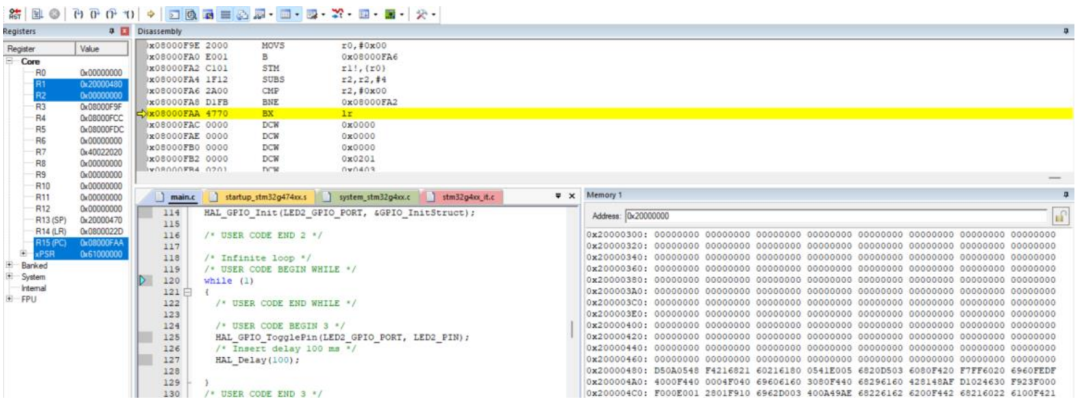Close the Registers panel
1080x399 pixels.
(x=125, y=32)
